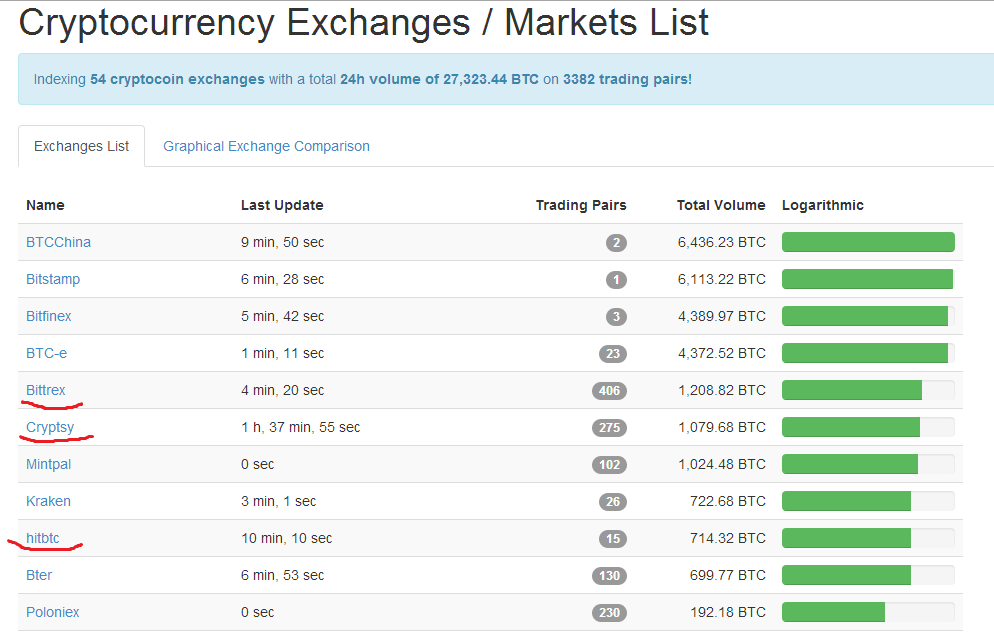
Task: Click Mintpal's logarithmic volume bar
Action: coord(868,464)
